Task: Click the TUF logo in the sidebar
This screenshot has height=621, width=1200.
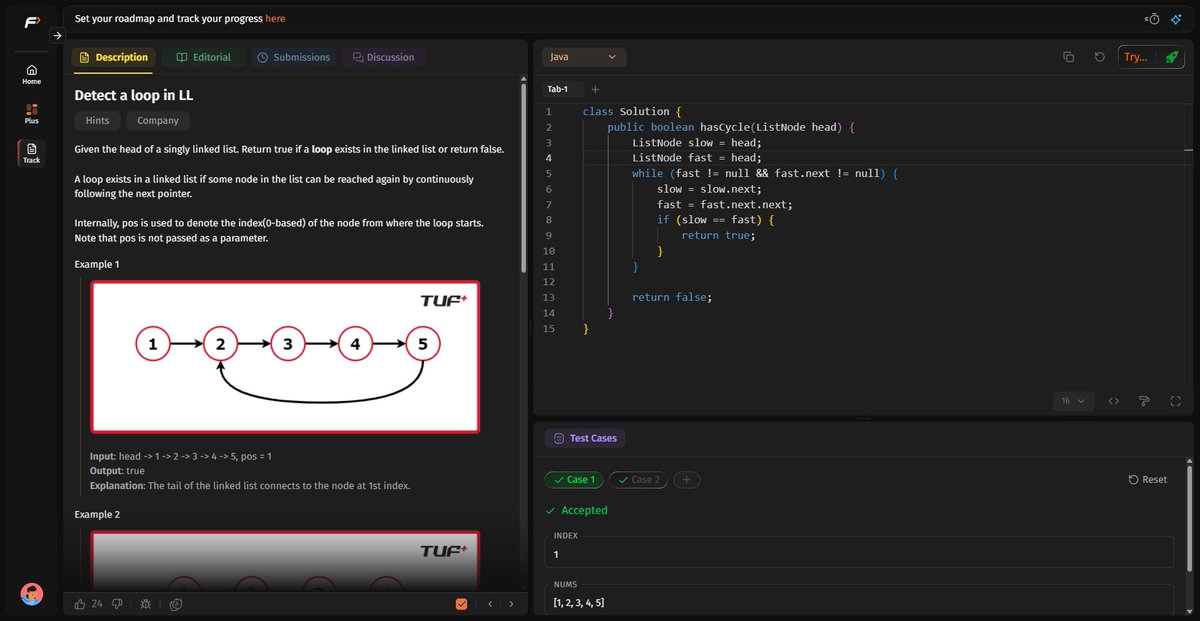Action: 32,22
